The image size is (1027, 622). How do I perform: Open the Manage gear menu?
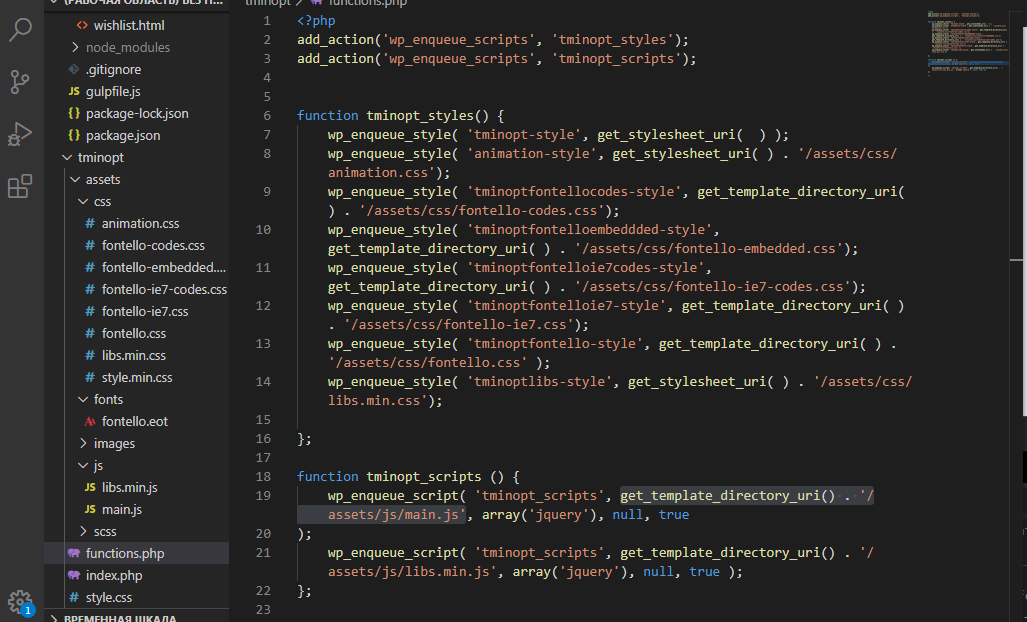click(20, 602)
